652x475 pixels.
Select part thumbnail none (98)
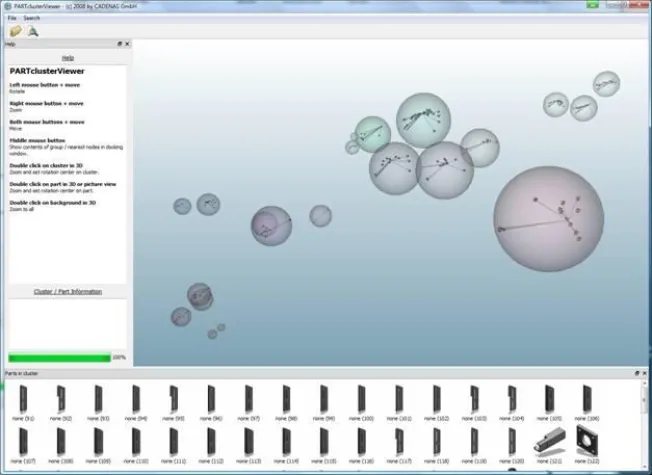[287, 400]
